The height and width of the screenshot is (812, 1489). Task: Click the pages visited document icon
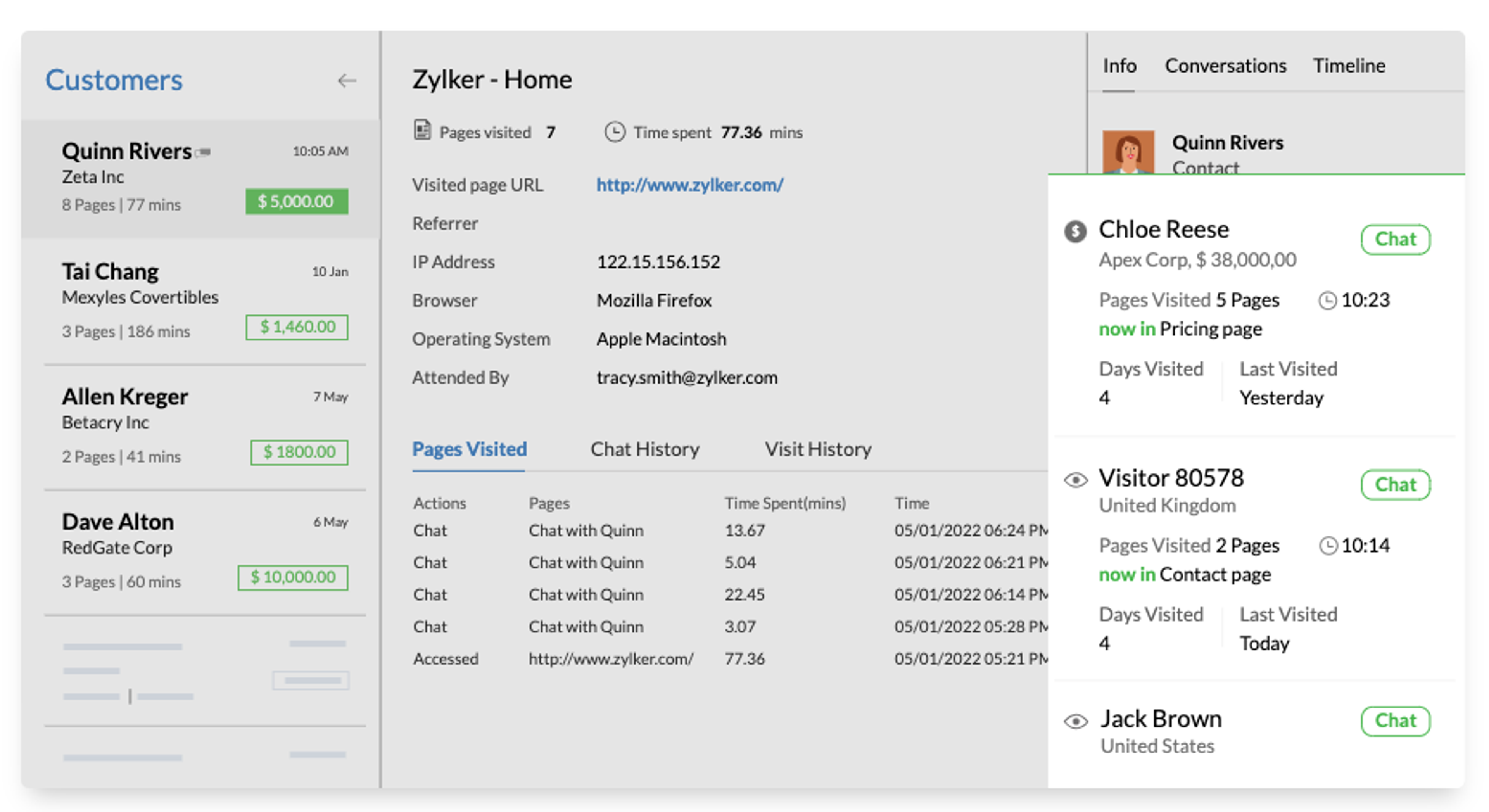click(423, 130)
